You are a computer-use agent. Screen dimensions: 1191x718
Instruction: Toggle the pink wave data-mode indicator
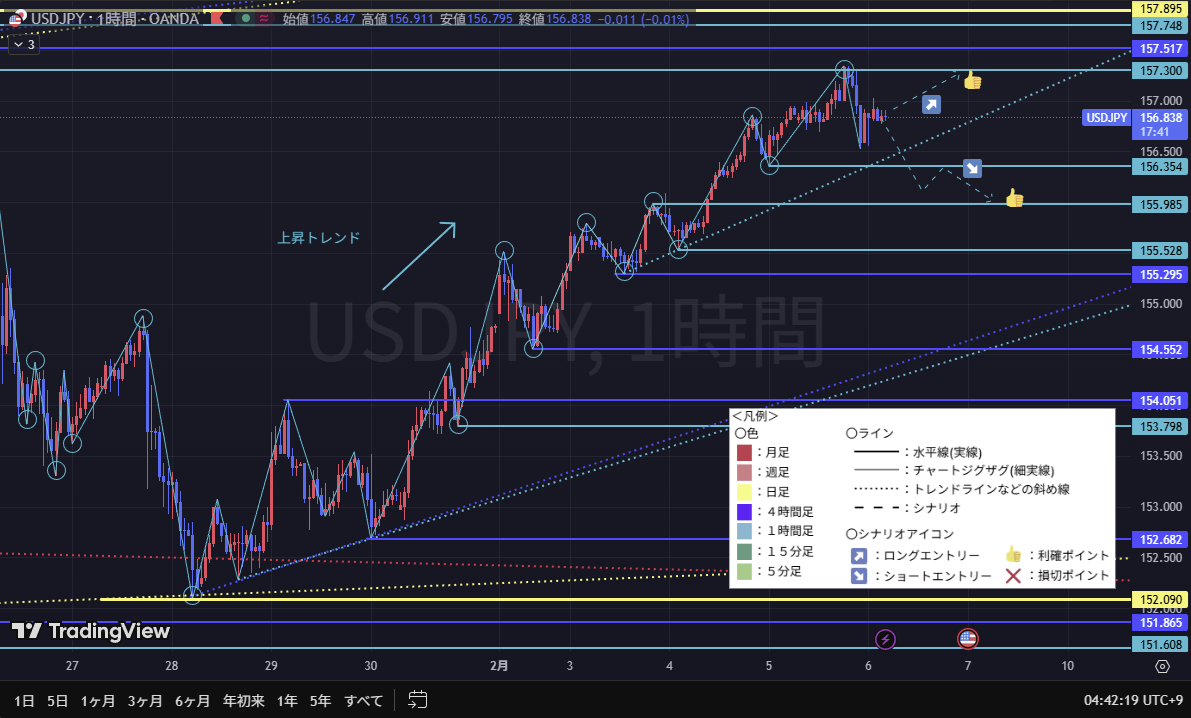(263, 18)
